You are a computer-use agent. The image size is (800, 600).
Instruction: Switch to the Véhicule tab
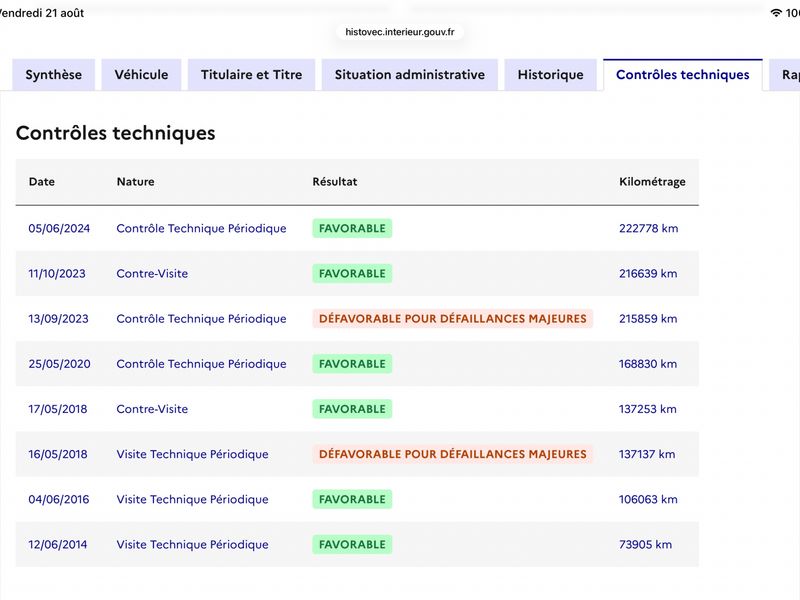(x=141, y=74)
